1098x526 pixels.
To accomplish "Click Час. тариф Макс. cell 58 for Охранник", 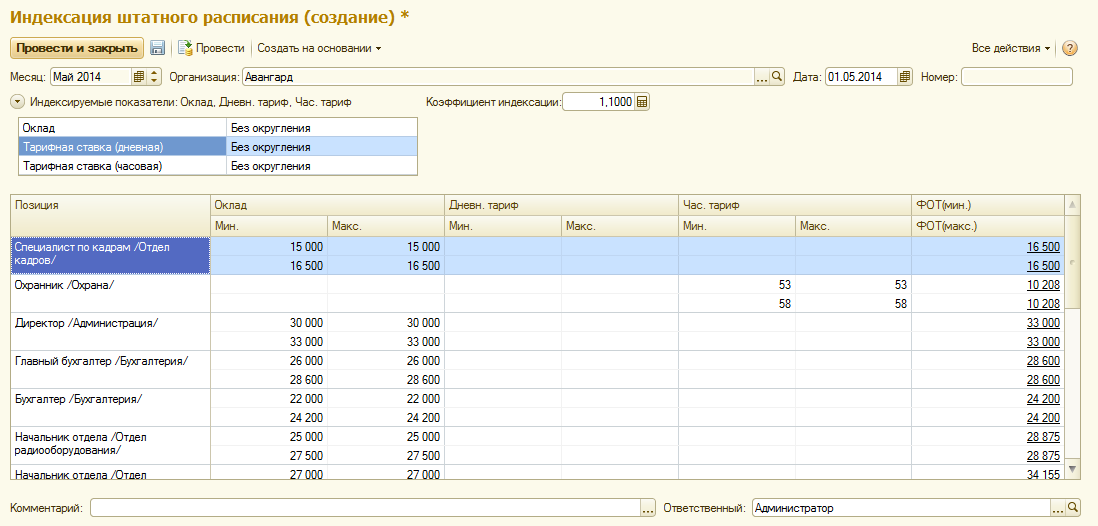I will (x=853, y=304).
